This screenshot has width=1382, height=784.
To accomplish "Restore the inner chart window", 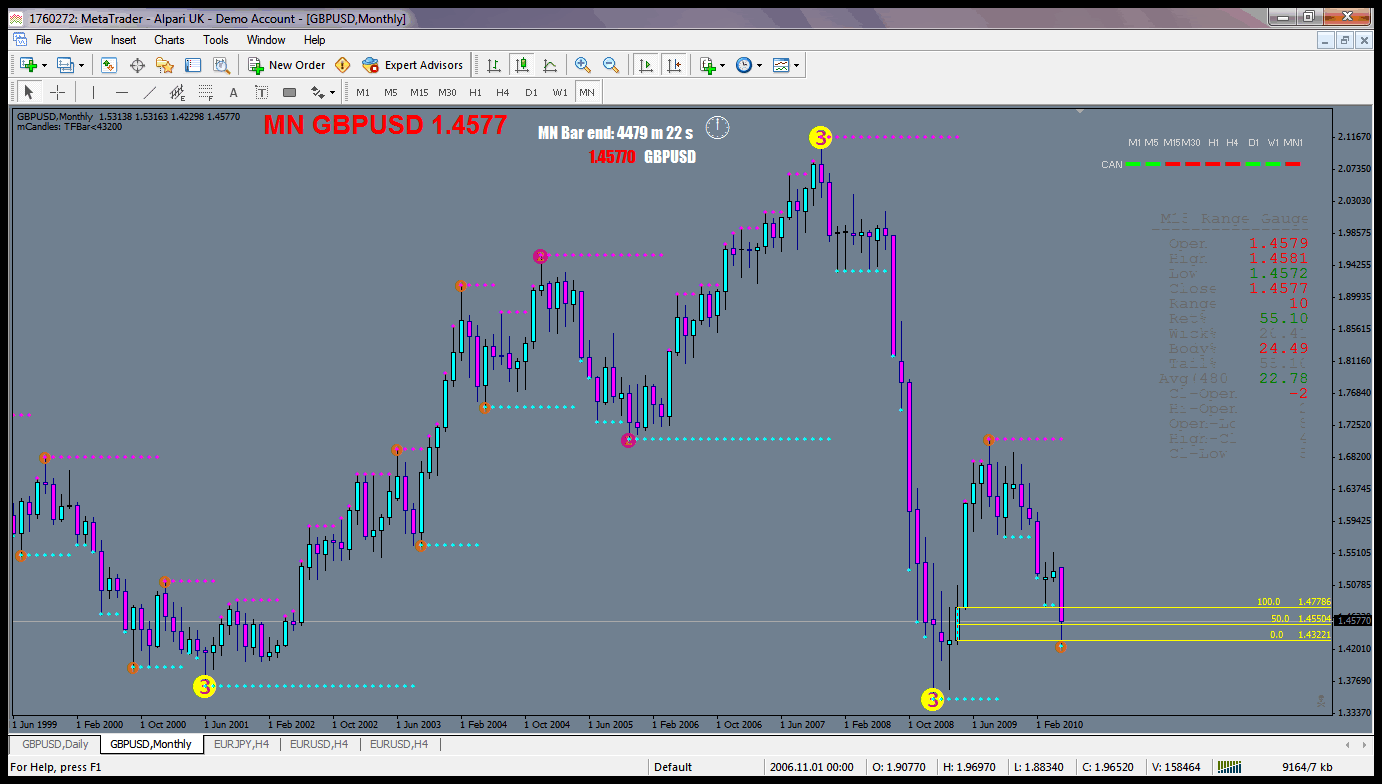I will pyautogui.click(x=1345, y=40).
